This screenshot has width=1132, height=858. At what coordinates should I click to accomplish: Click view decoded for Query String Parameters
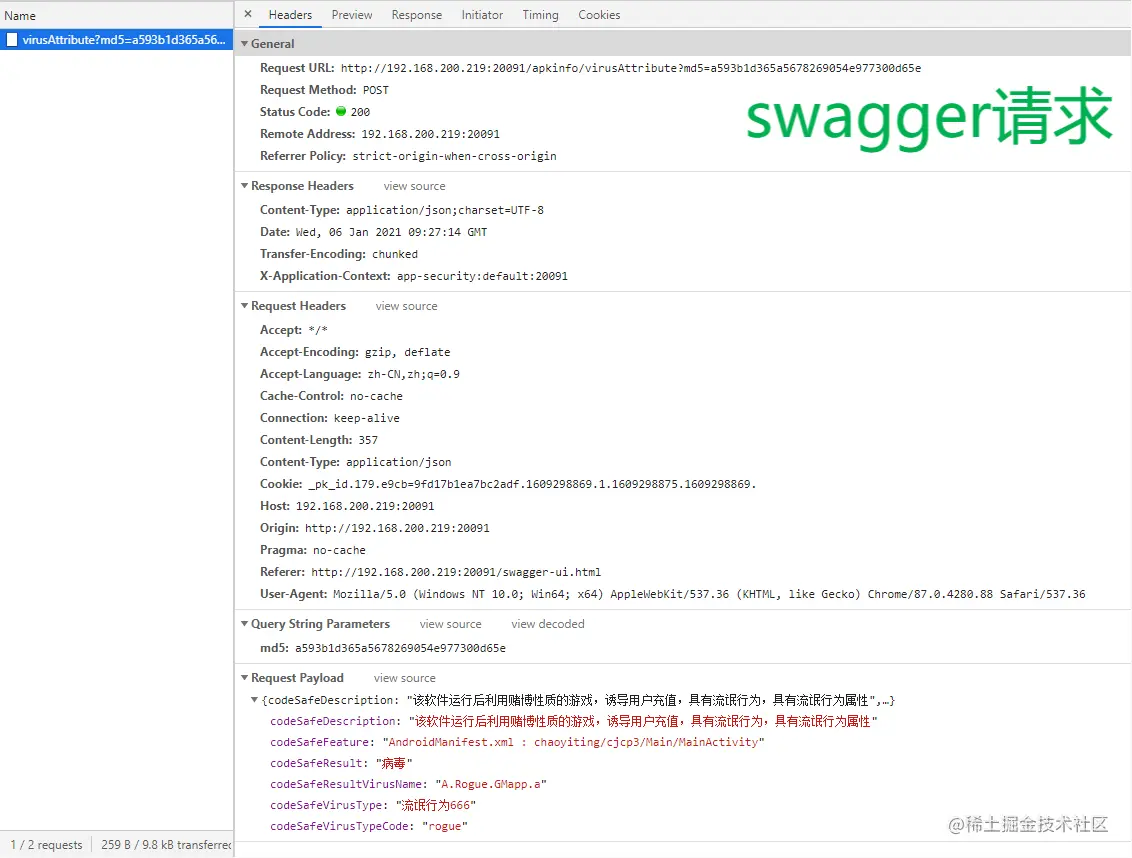[547, 623]
